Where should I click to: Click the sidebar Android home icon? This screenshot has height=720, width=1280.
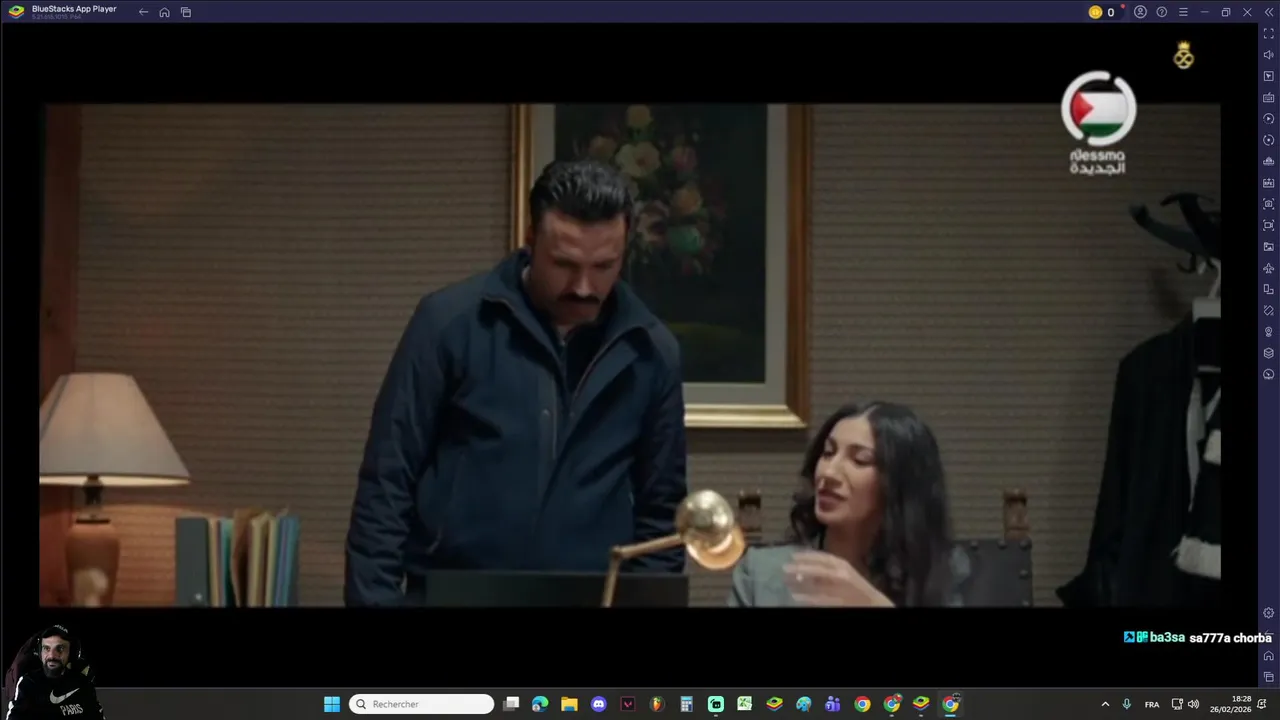(1269, 656)
